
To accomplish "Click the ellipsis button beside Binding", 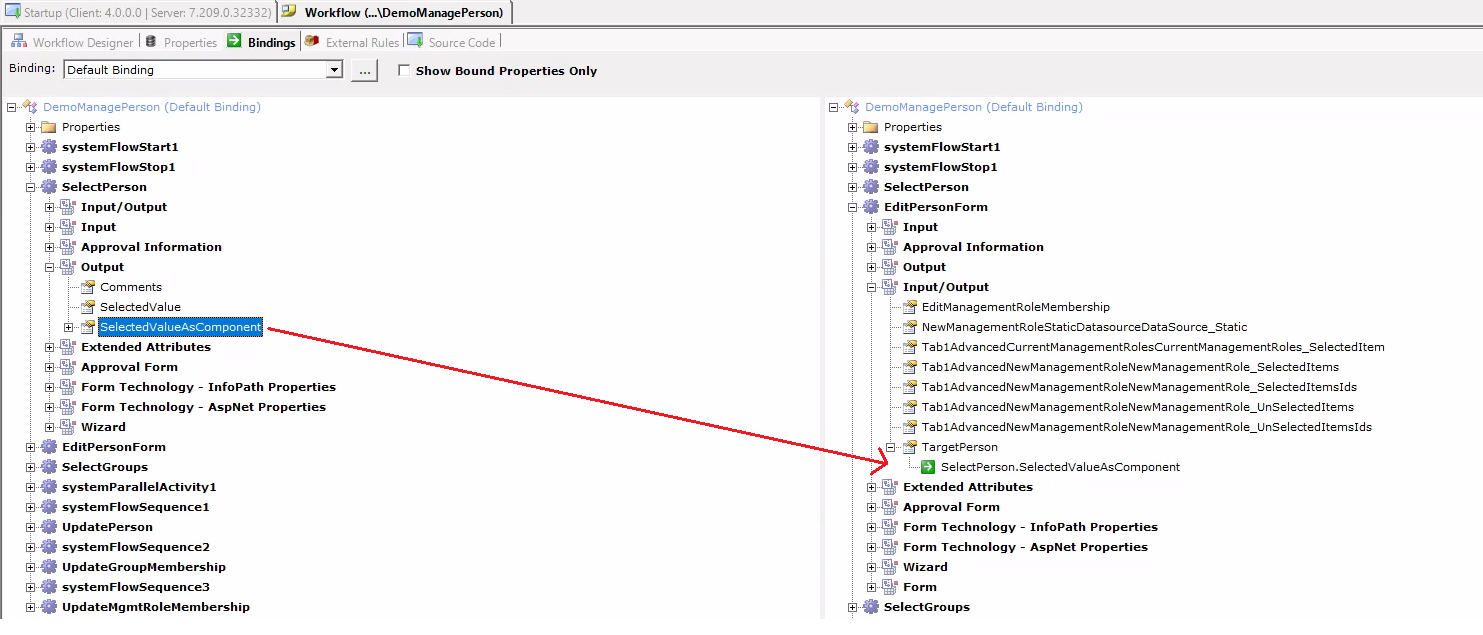I will [364, 70].
